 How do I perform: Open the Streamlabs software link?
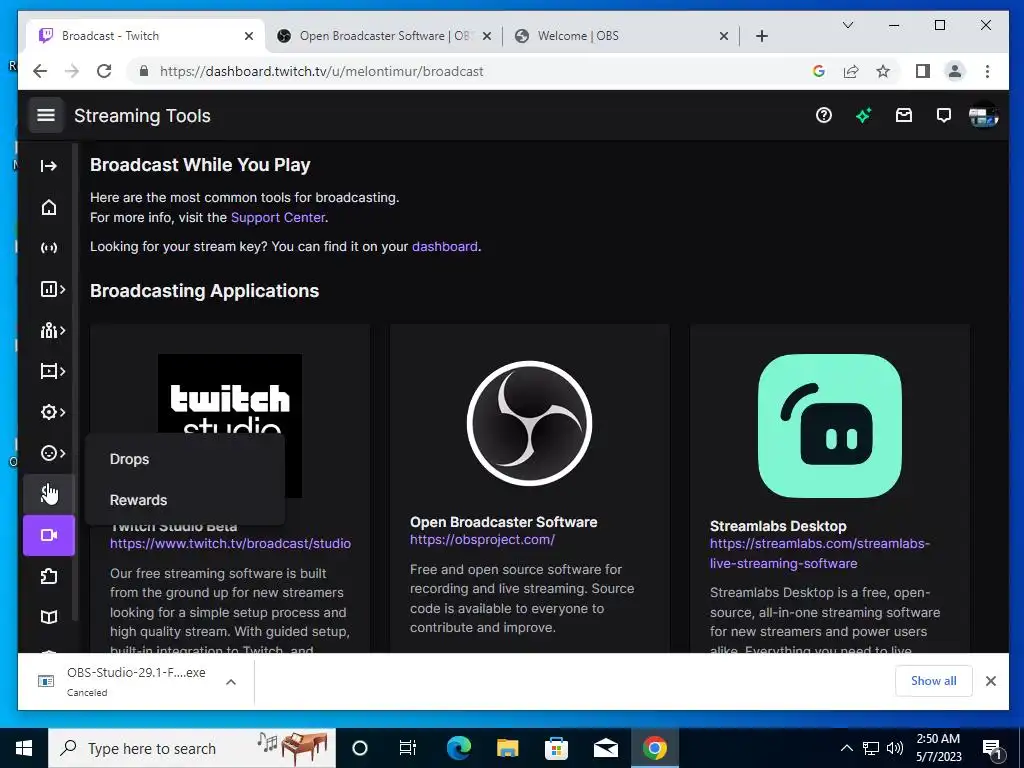[820, 553]
